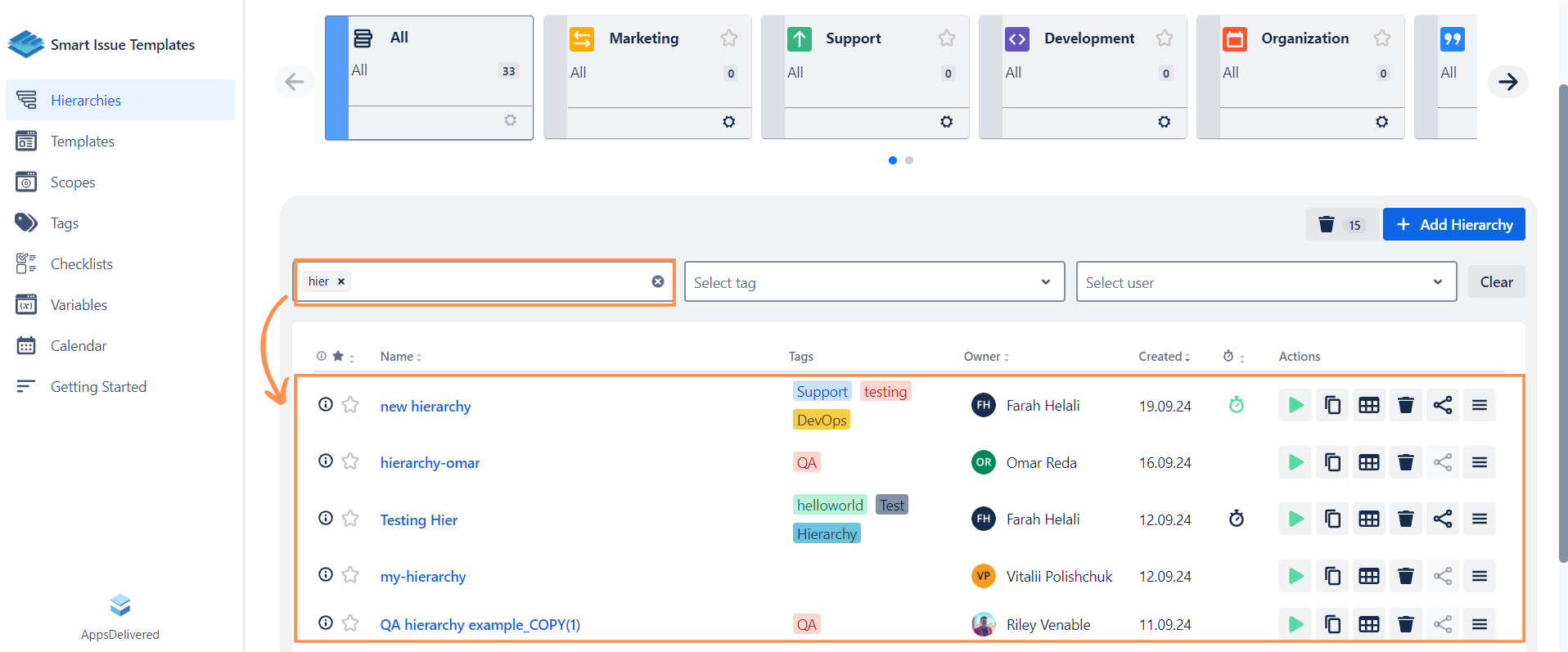Open table view for Testing Hier
The height and width of the screenshot is (652, 1568).
pyautogui.click(x=1368, y=519)
